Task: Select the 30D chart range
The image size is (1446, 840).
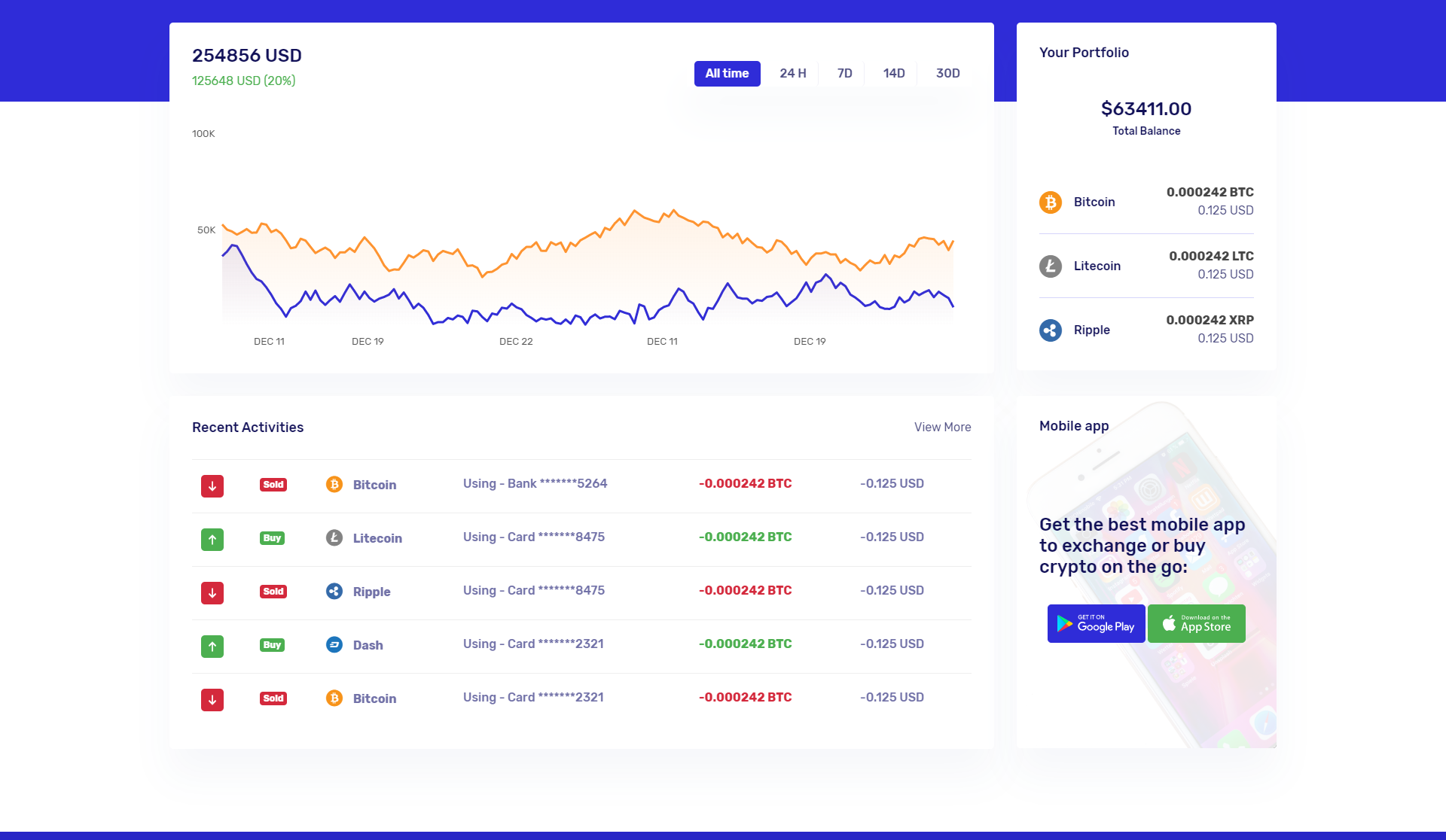Action: coord(947,74)
